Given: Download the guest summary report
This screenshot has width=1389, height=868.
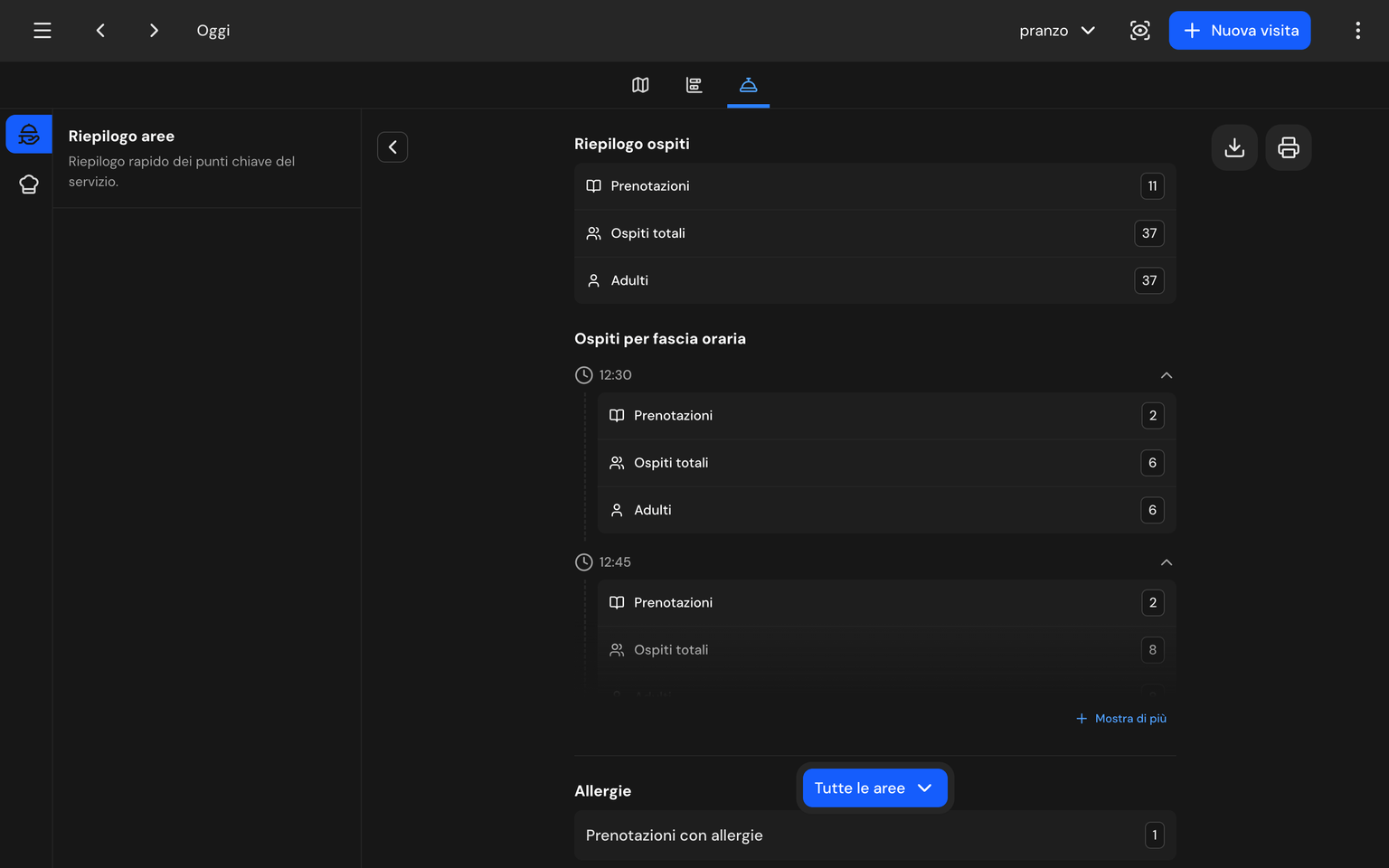Looking at the screenshot, I should pos(1234,147).
